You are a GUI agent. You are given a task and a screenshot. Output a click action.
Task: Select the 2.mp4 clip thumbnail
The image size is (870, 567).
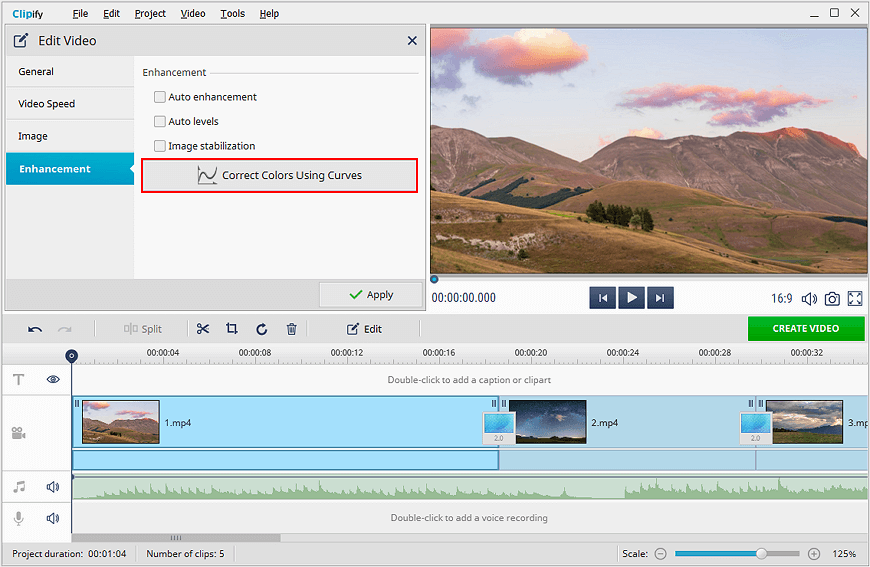click(x=548, y=422)
